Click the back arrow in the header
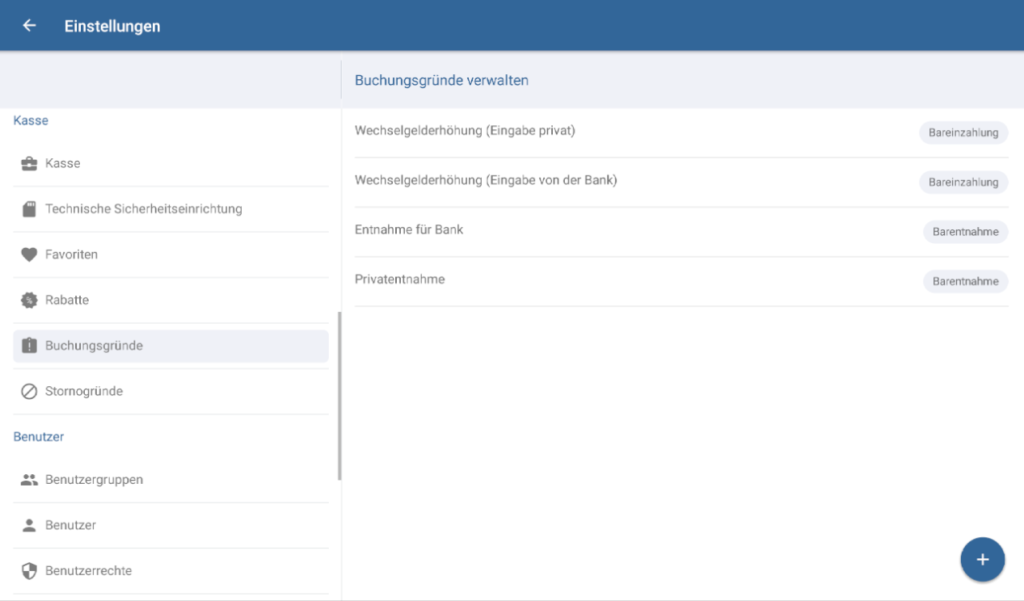This screenshot has width=1024, height=601. (29, 26)
